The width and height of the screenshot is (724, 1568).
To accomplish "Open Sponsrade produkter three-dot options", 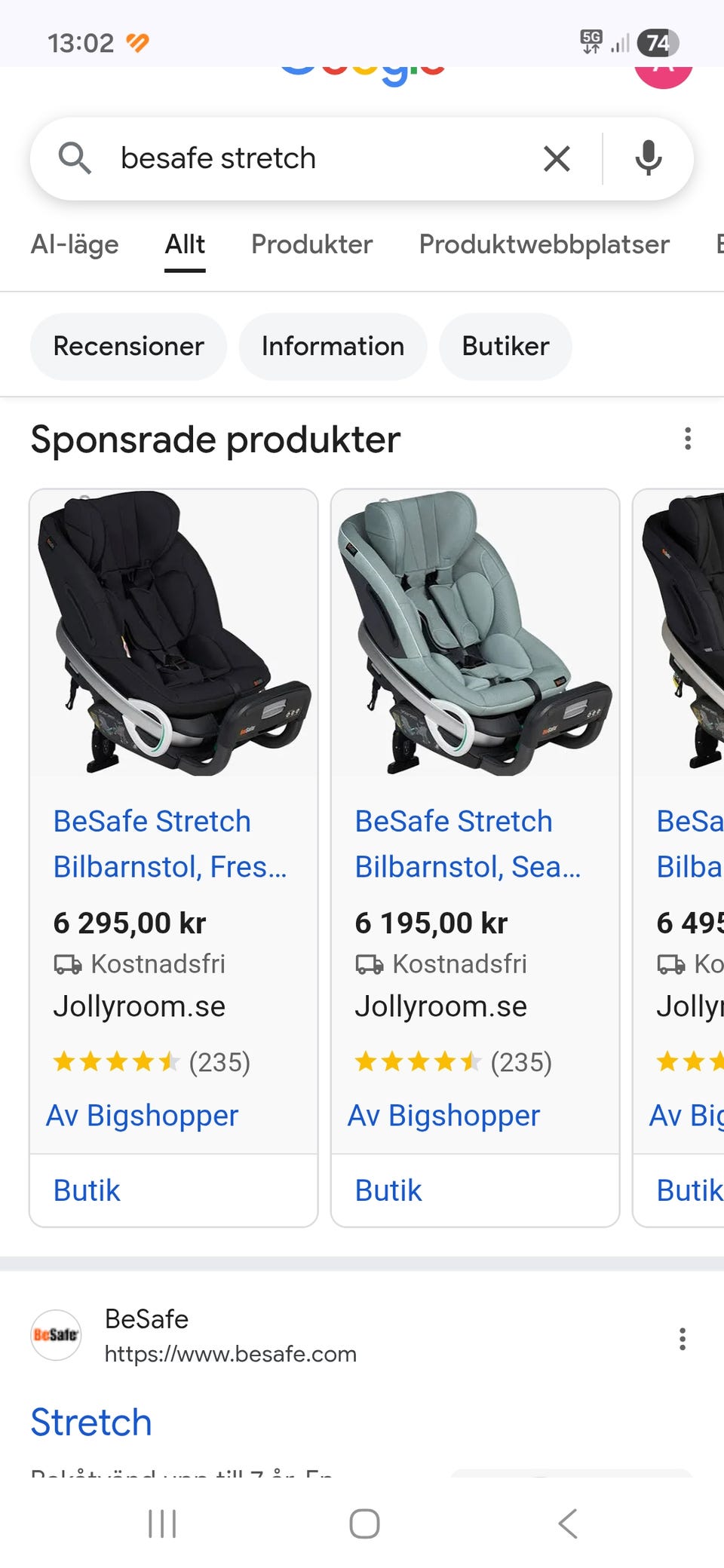I will (x=687, y=439).
